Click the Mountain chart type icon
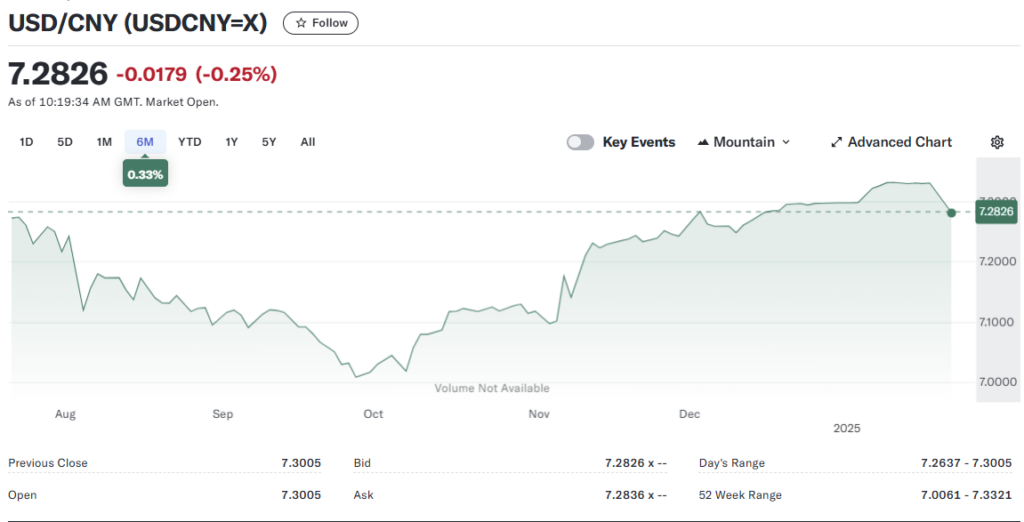1024x522 pixels. [x=702, y=142]
